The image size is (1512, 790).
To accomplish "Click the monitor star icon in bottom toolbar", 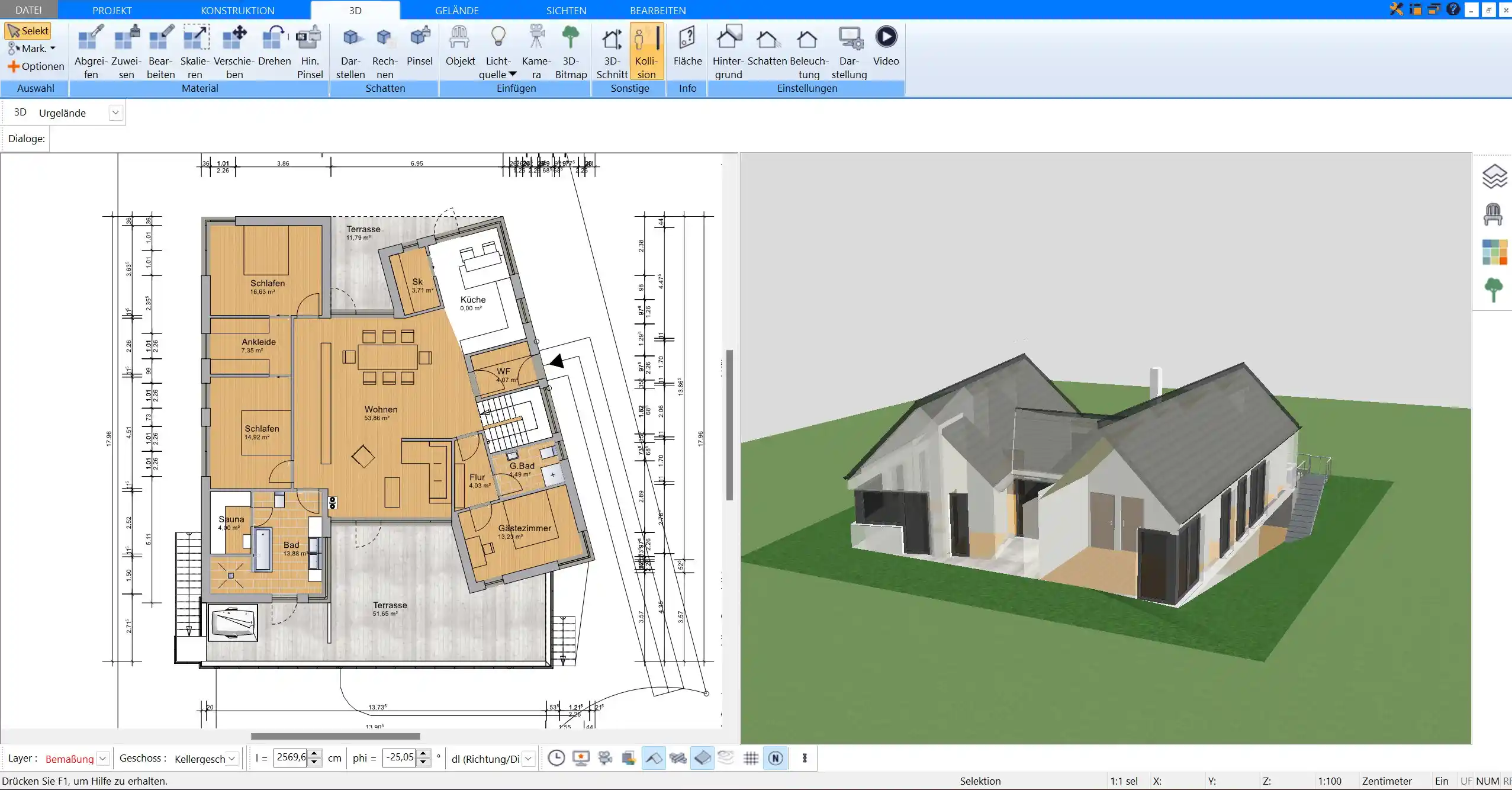I will [581, 758].
